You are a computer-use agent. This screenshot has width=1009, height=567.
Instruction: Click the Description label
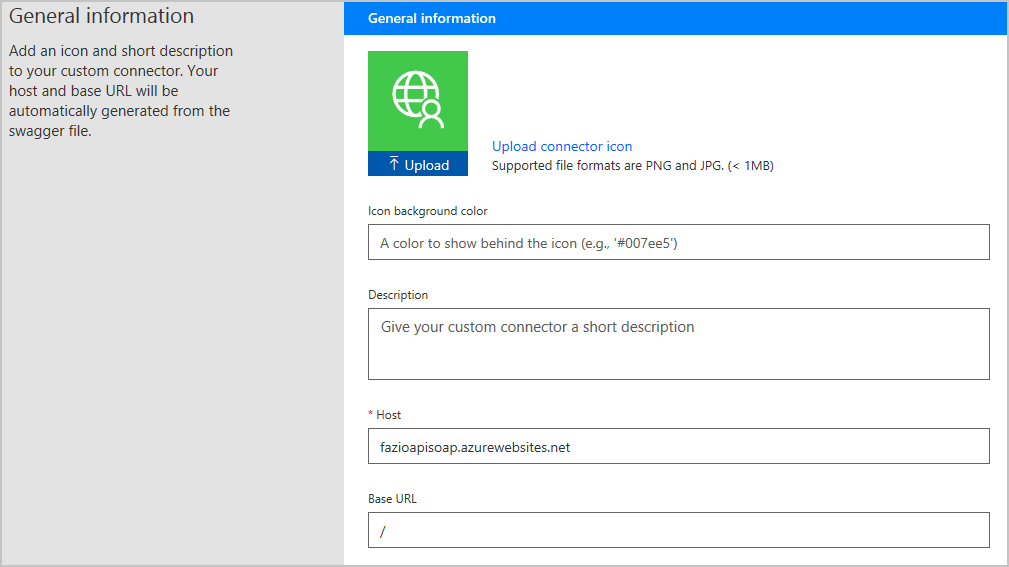(x=398, y=295)
